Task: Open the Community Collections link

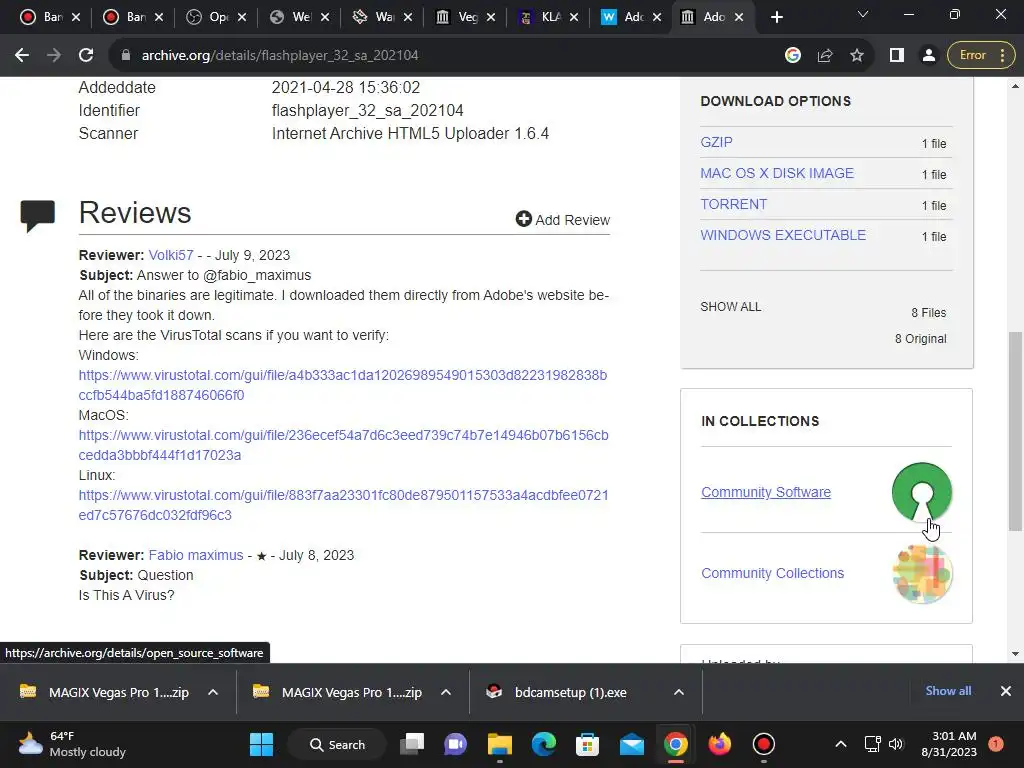Action: pyautogui.click(x=772, y=573)
